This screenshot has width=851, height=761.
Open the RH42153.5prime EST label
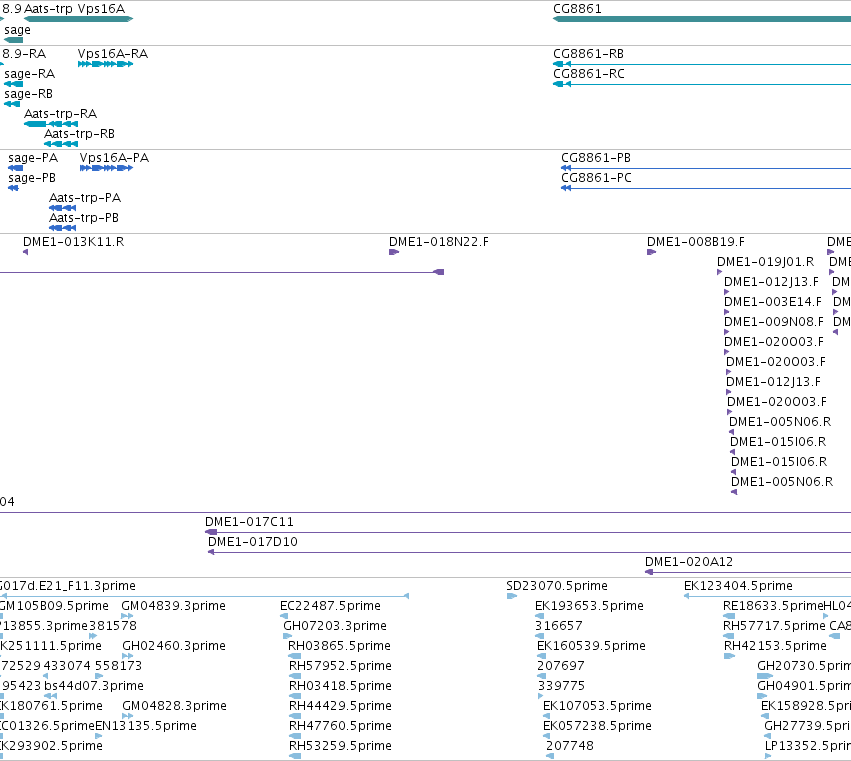click(775, 646)
